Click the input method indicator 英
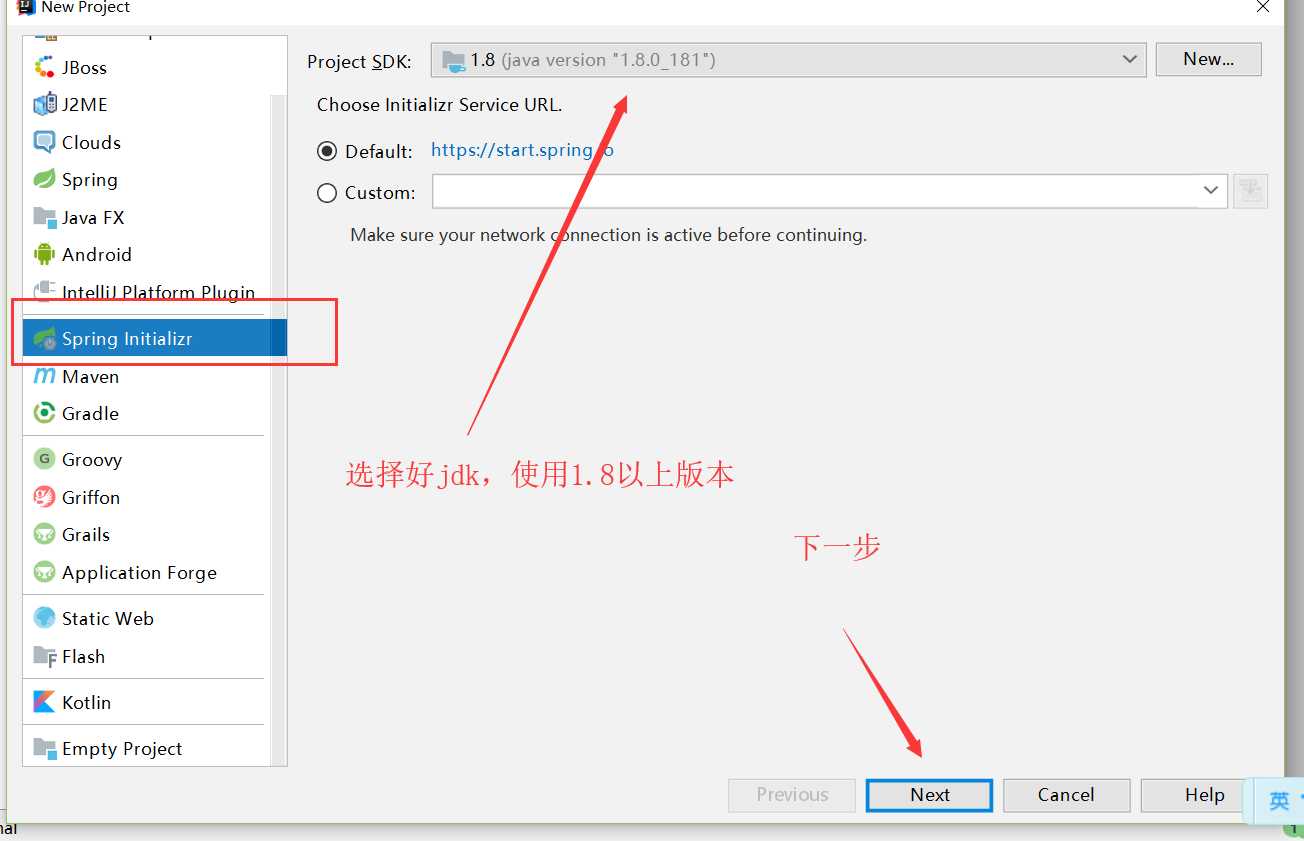The height and width of the screenshot is (841, 1304). [x=1279, y=801]
